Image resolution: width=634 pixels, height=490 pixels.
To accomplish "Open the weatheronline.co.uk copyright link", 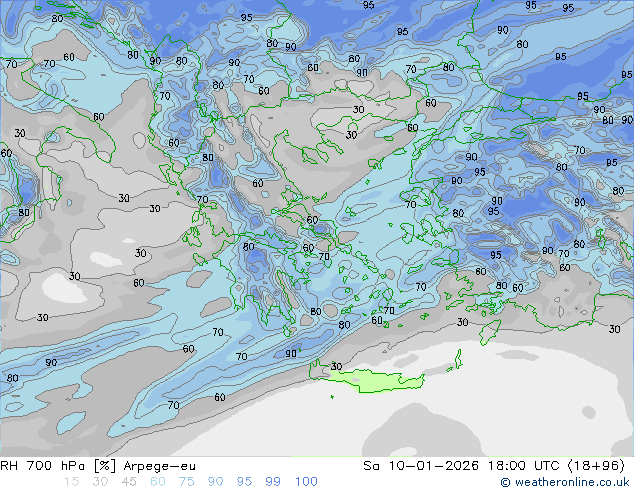I will (x=564, y=482).
